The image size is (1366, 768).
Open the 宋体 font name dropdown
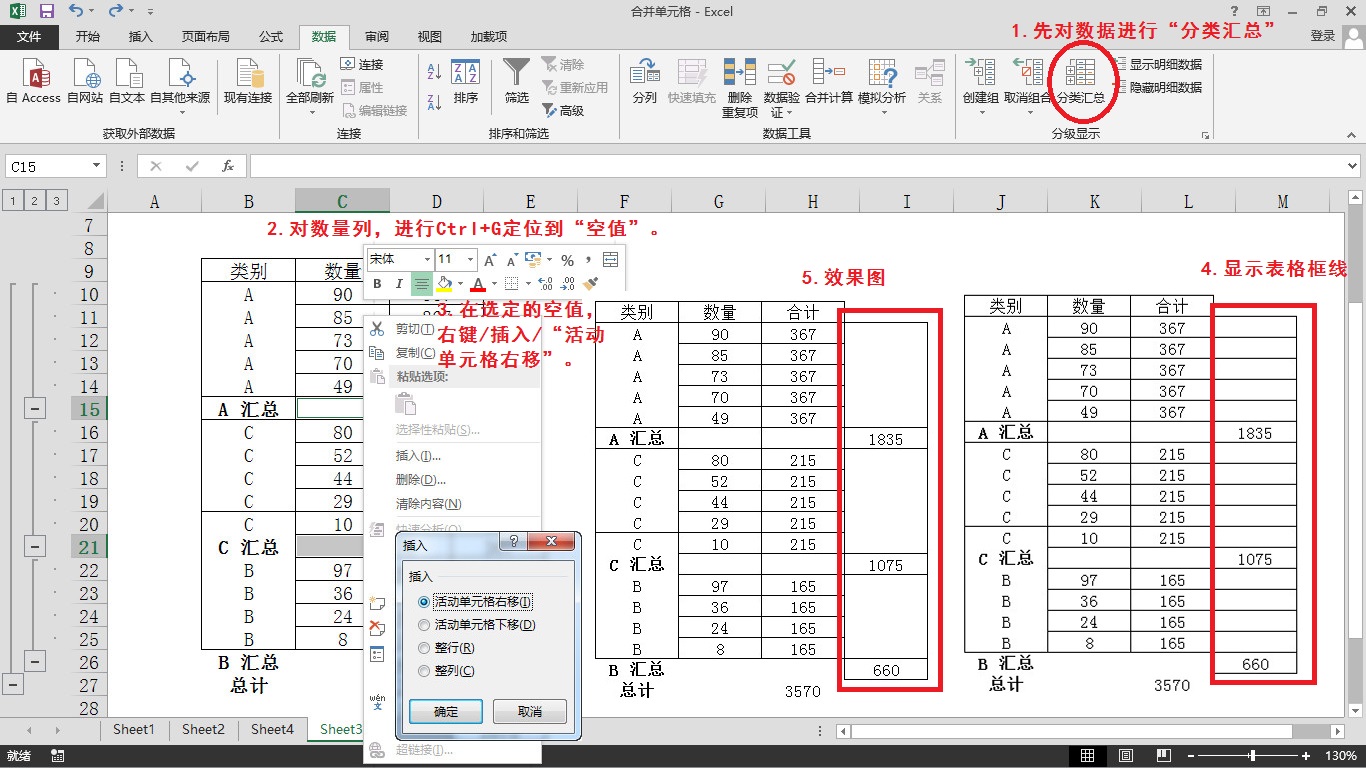tap(427, 260)
